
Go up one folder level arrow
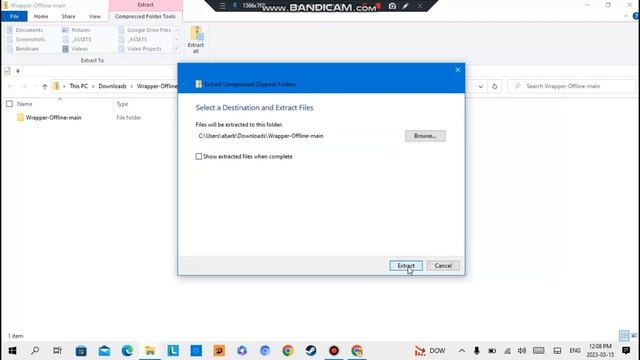coord(44,86)
